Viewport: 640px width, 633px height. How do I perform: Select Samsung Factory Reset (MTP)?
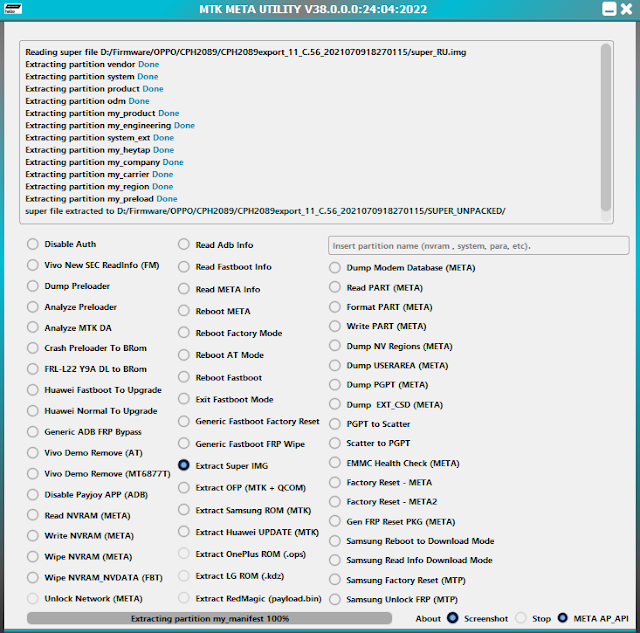point(335,580)
